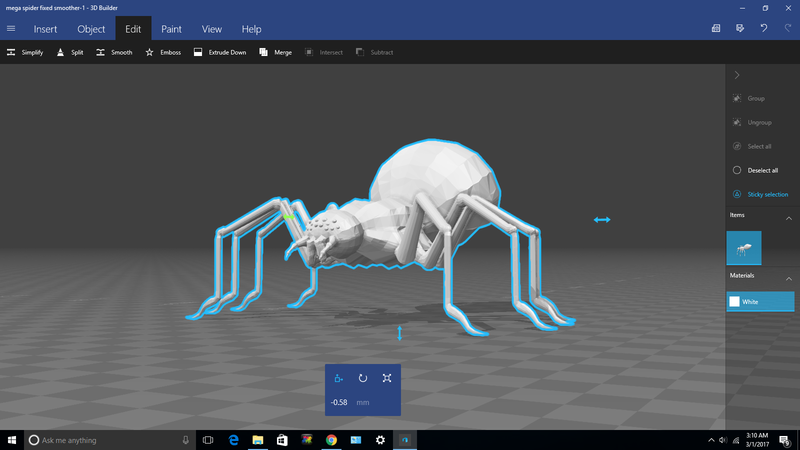Collapse the Materials section
The width and height of the screenshot is (800, 450).
(x=789, y=279)
